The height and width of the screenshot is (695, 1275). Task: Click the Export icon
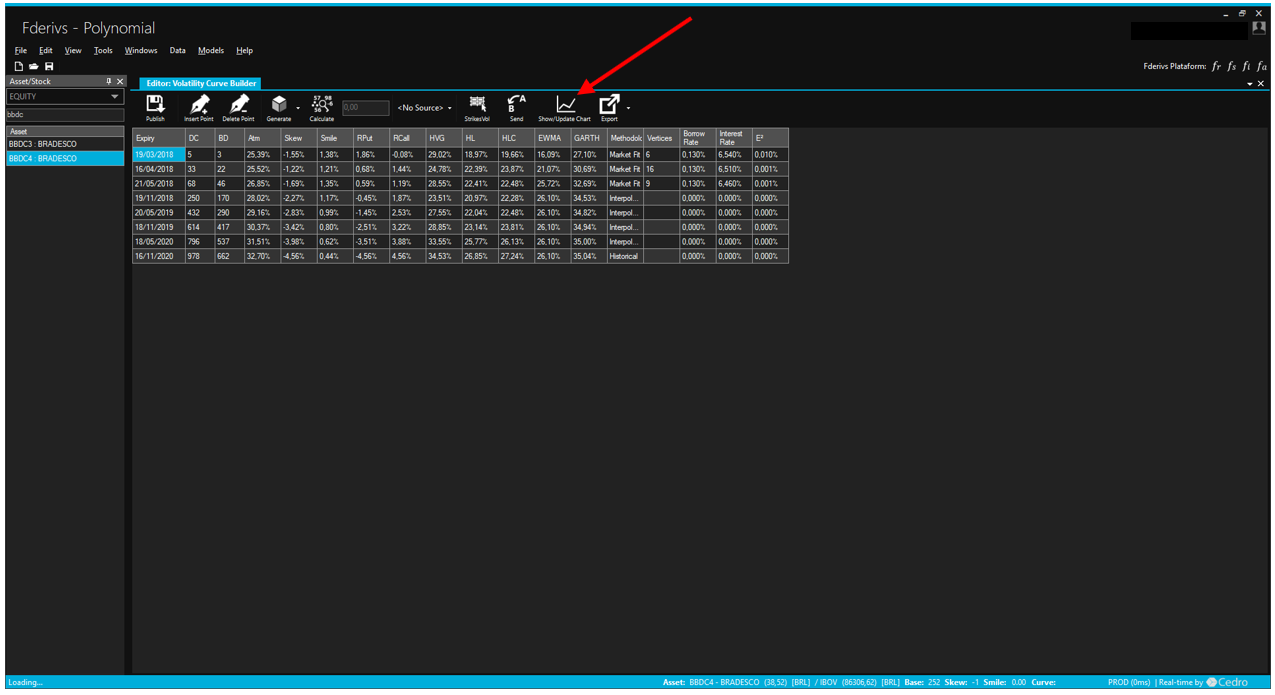pos(608,104)
